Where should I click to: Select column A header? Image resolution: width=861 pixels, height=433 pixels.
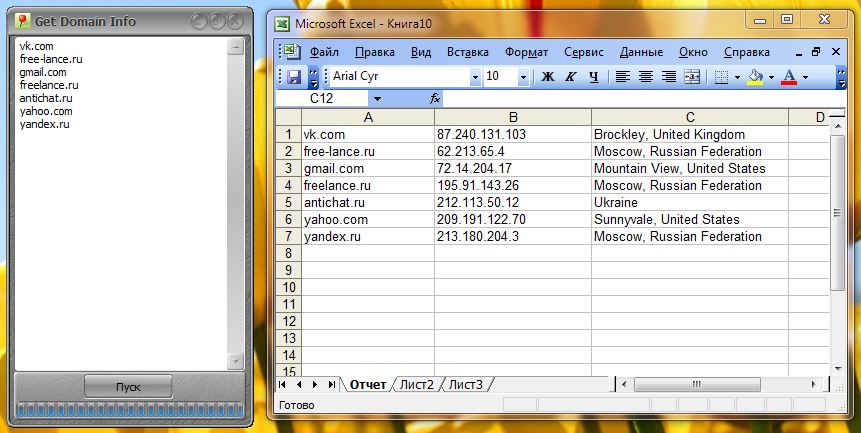coord(368,117)
